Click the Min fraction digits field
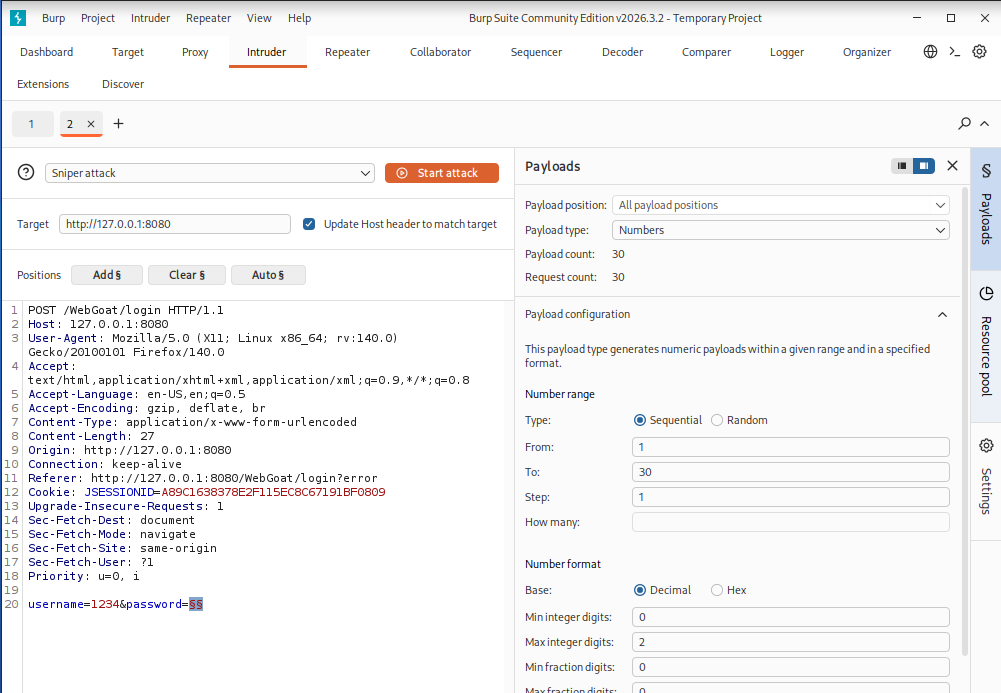 pos(790,667)
